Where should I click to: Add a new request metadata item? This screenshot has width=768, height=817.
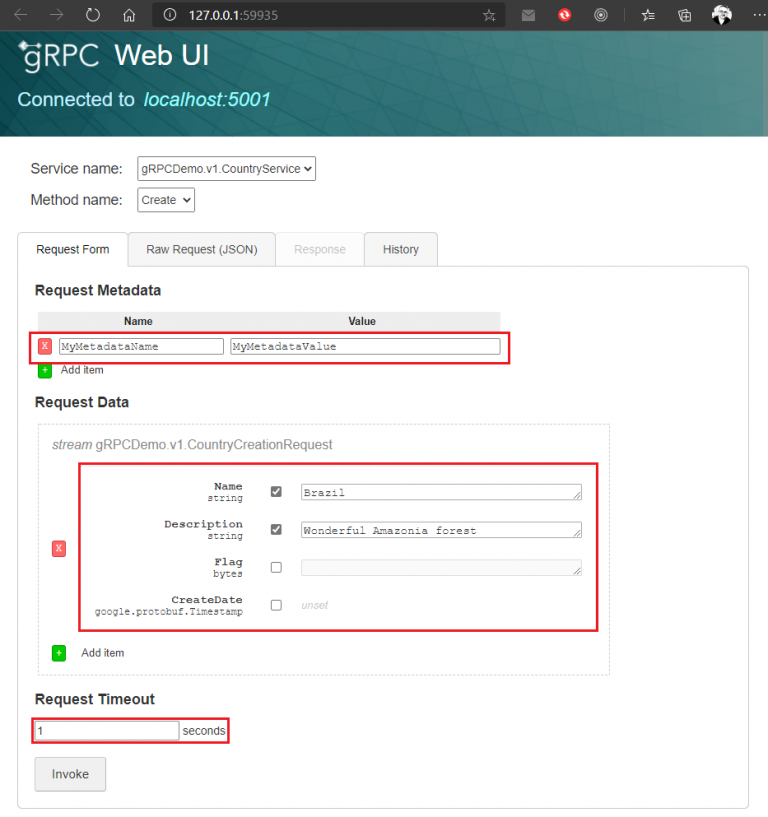pyautogui.click(x=45, y=370)
